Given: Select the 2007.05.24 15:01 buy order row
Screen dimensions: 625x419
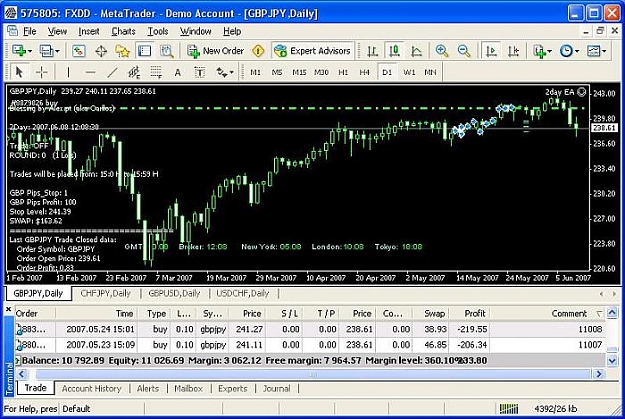Looking at the screenshot, I should 310,329.
